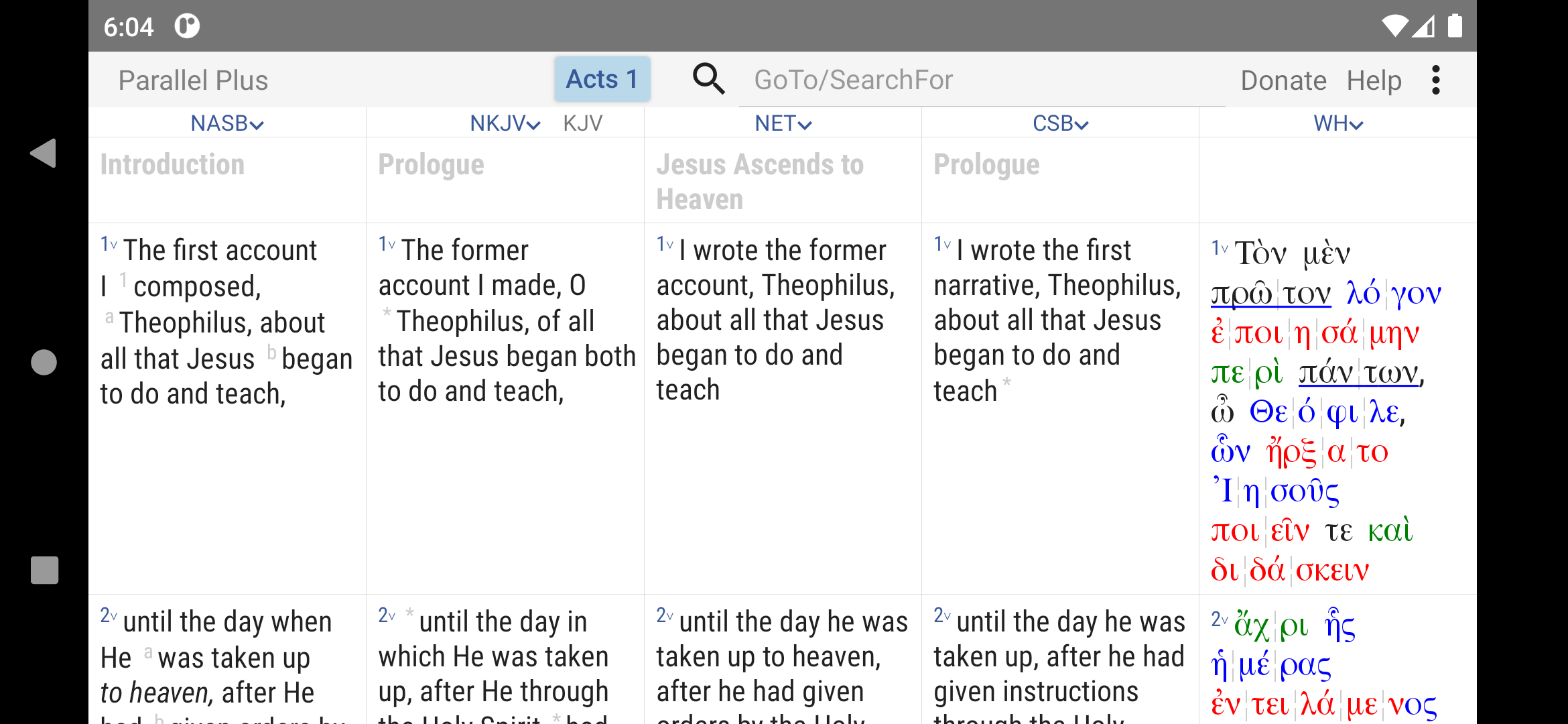Tap verse 2v marker in NASB column
1568x724 pixels.
click(x=109, y=615)
